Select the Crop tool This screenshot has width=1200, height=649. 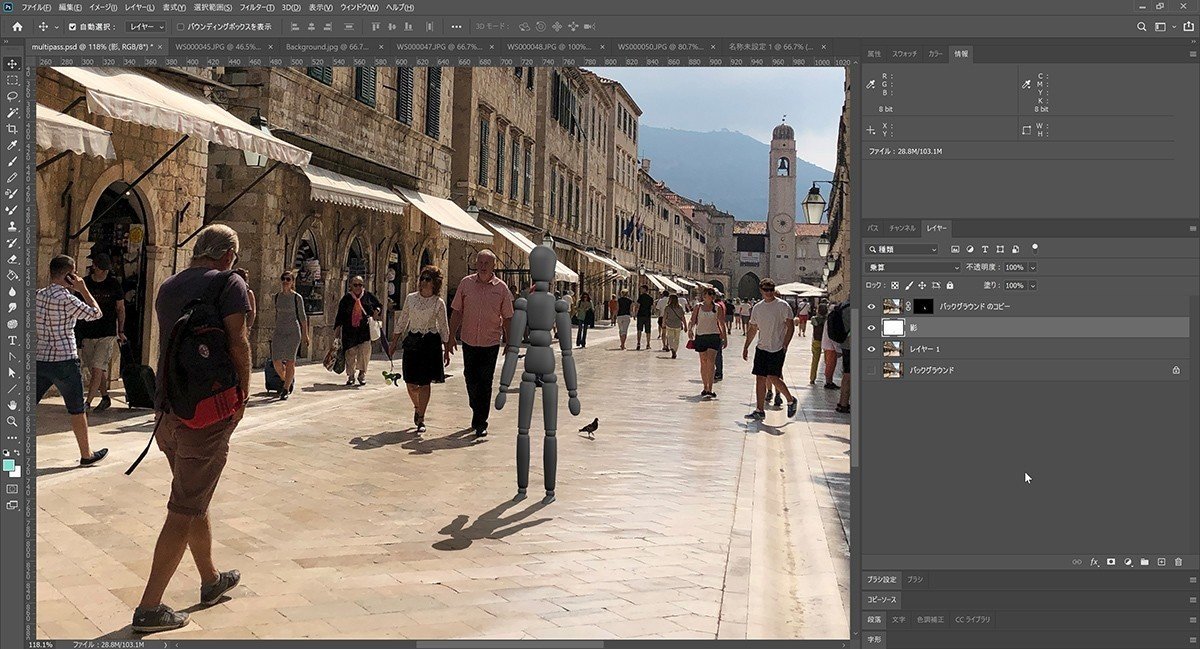coord(12,129)
